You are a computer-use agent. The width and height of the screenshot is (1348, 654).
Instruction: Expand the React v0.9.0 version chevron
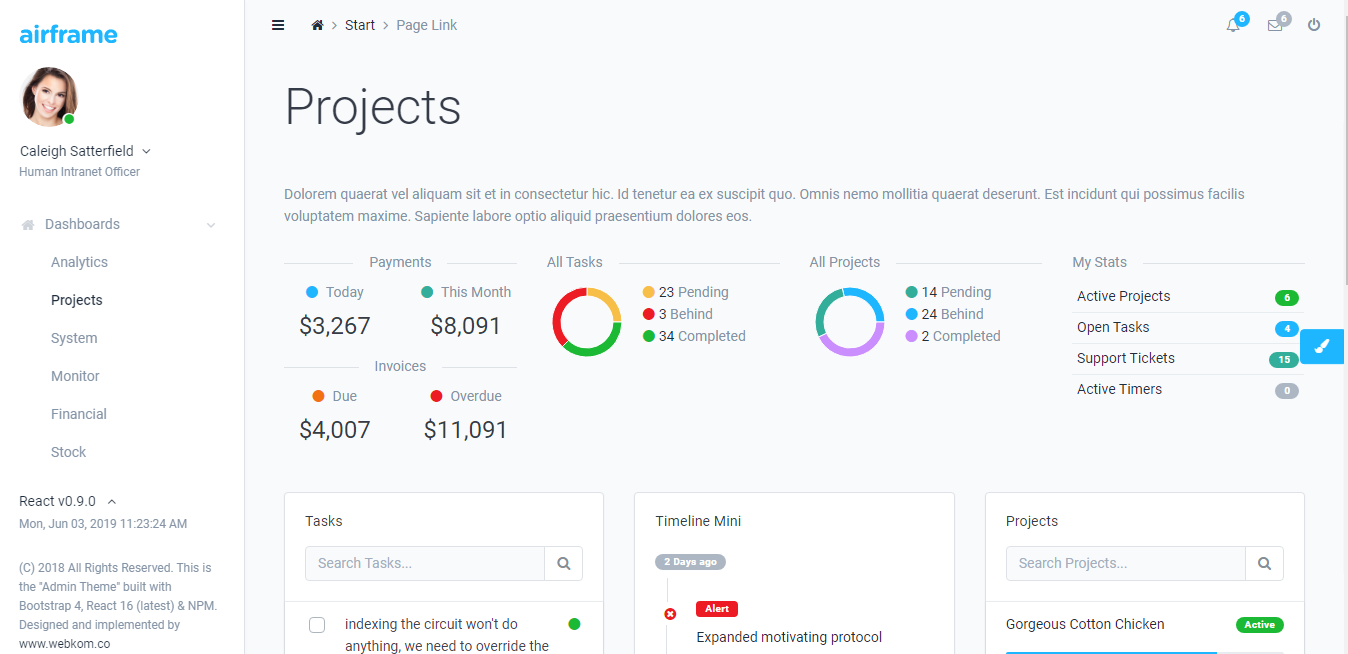tap(111, 501)
